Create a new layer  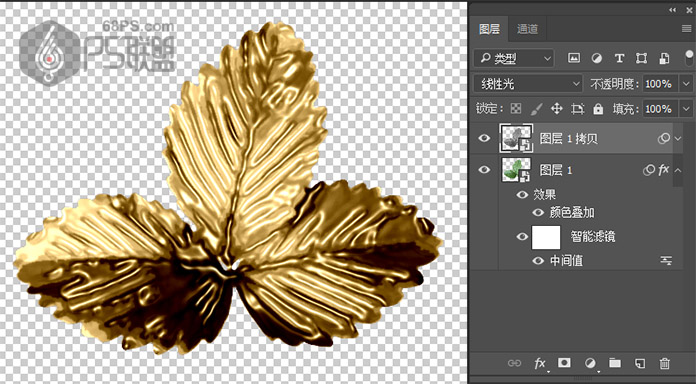[639, 363]
